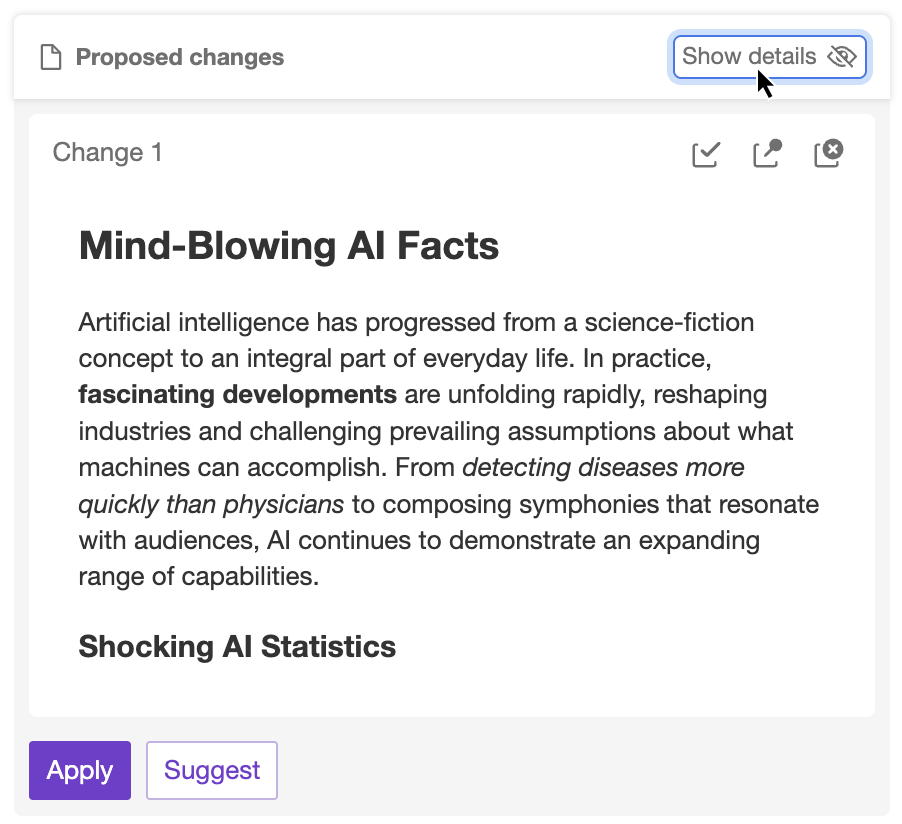Click the crossed-out eye icon

tap(842, 57)
